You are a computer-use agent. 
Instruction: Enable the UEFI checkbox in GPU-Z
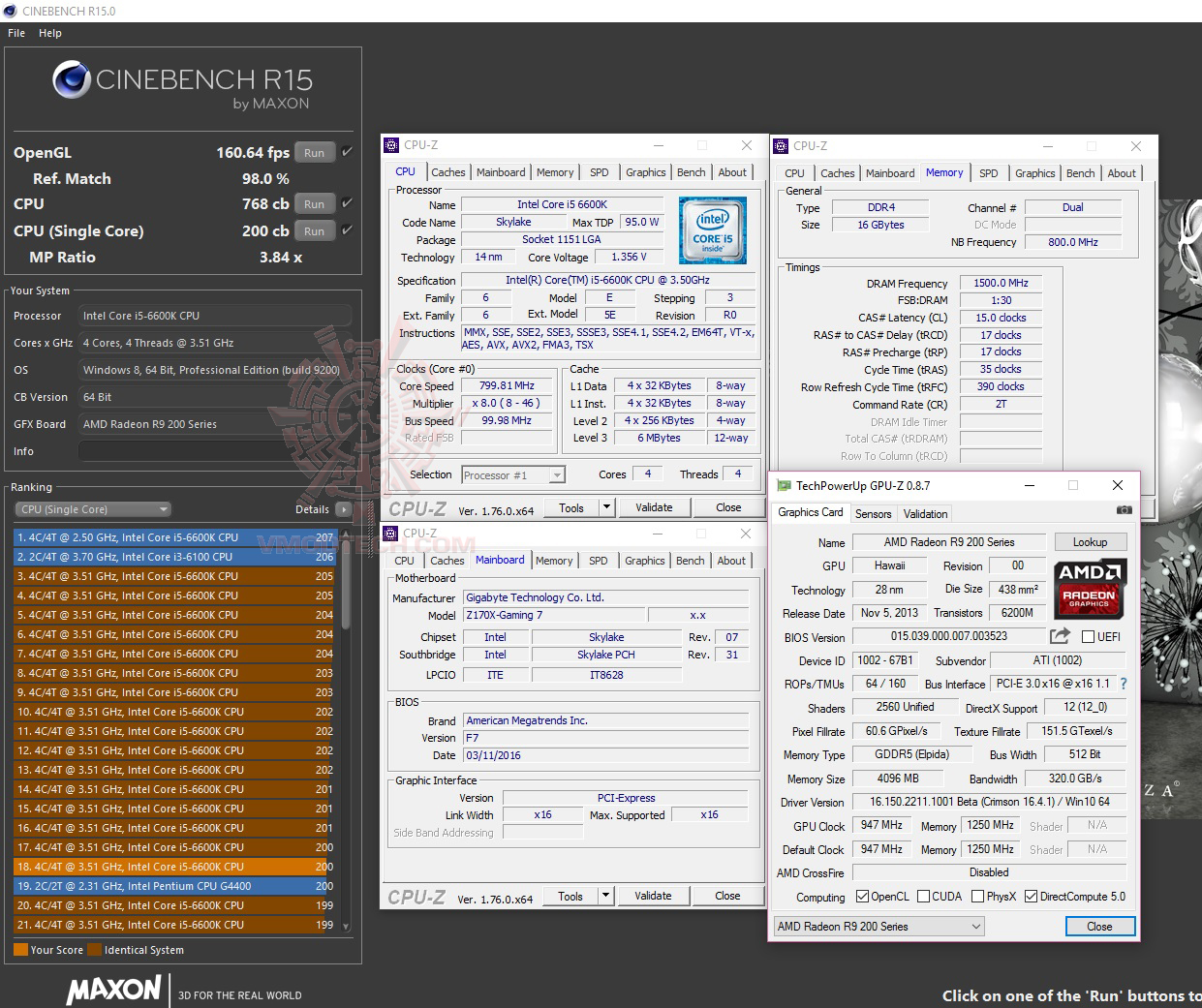1088,637
